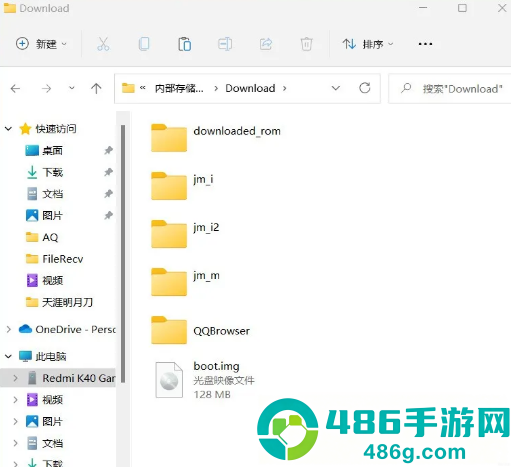
Task: Select the QQBrowser folder icon
Action: pyautogui.click(x=169, y=330)
